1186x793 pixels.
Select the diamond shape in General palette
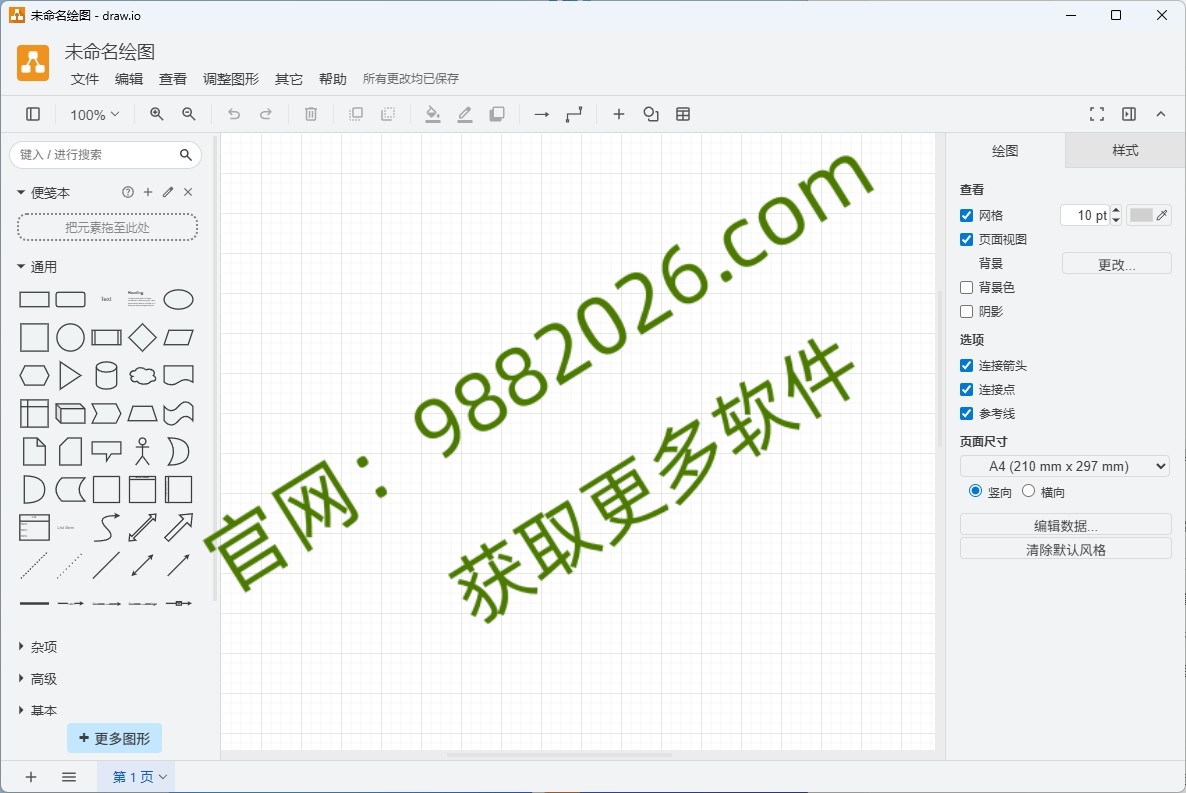coord(142,337)
